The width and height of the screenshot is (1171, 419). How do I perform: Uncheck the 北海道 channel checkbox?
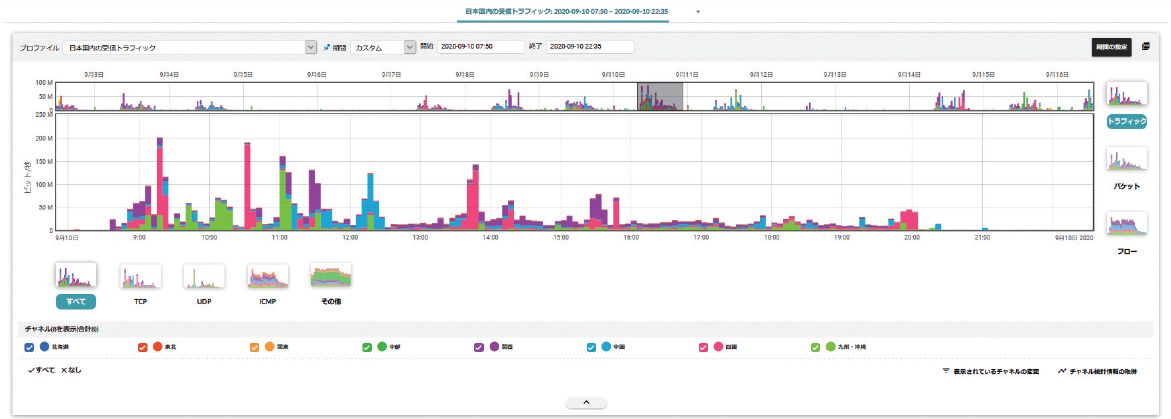29,347
